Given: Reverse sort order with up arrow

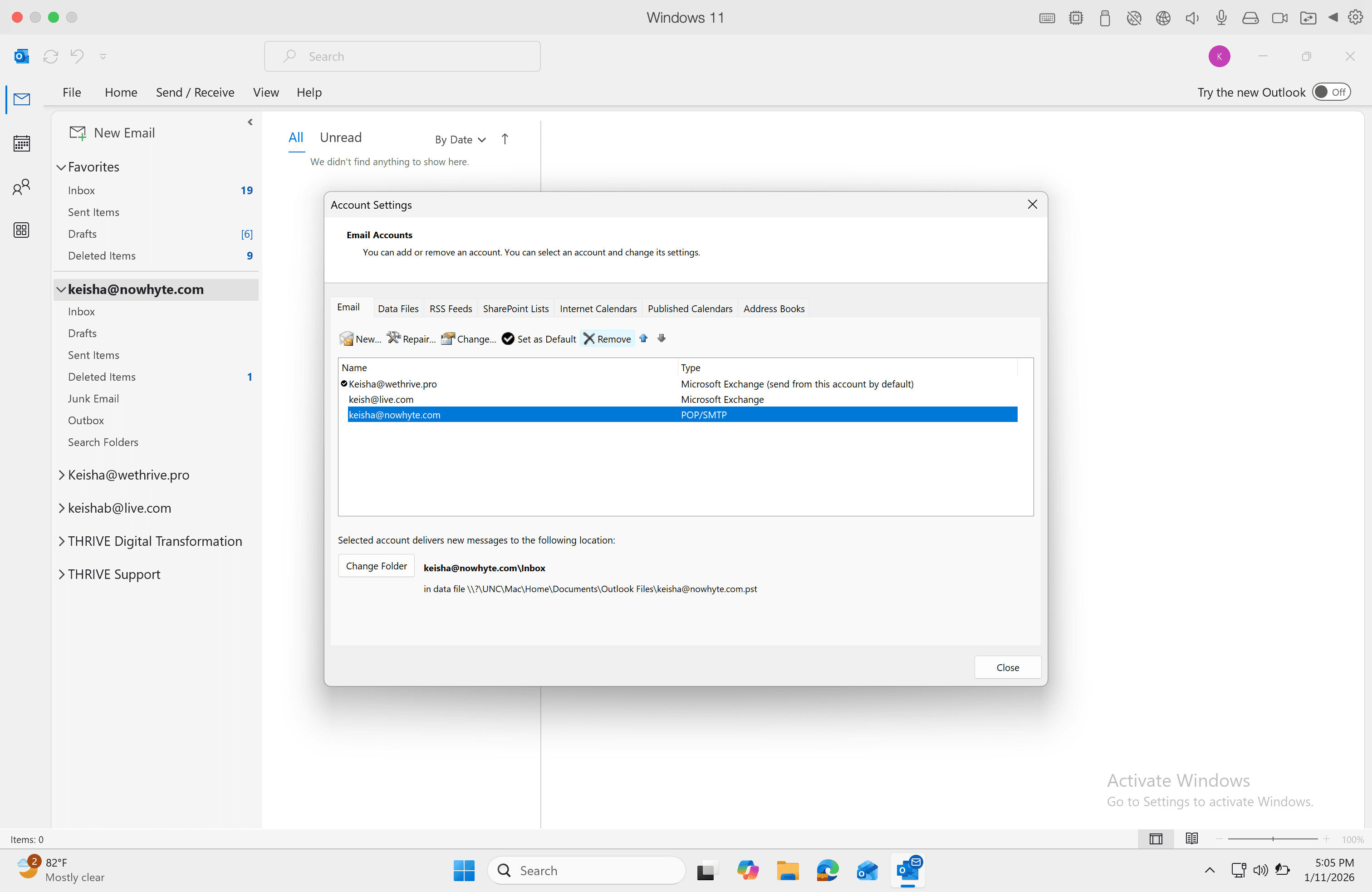Looking at the screenshot, I should coord(505,139).
